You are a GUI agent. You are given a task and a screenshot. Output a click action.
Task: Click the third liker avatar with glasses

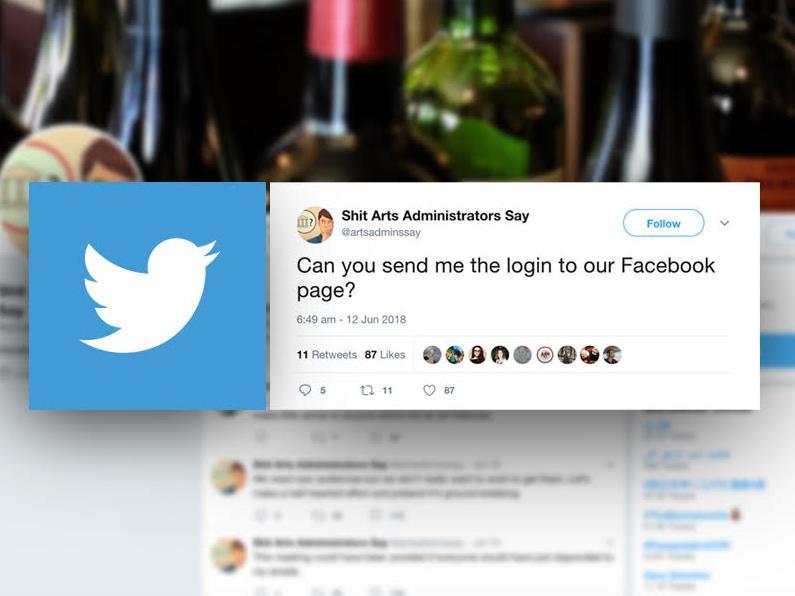point(477,355)
